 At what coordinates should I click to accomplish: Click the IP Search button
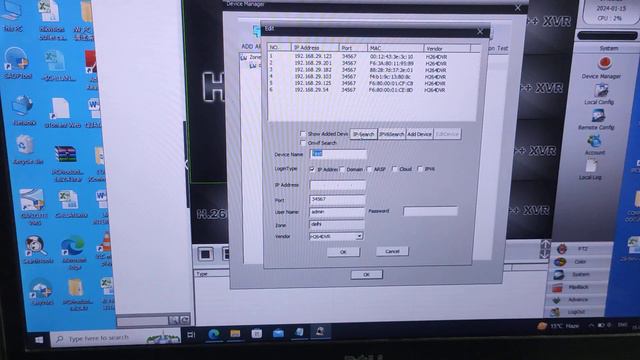click(x=363, y=134)
